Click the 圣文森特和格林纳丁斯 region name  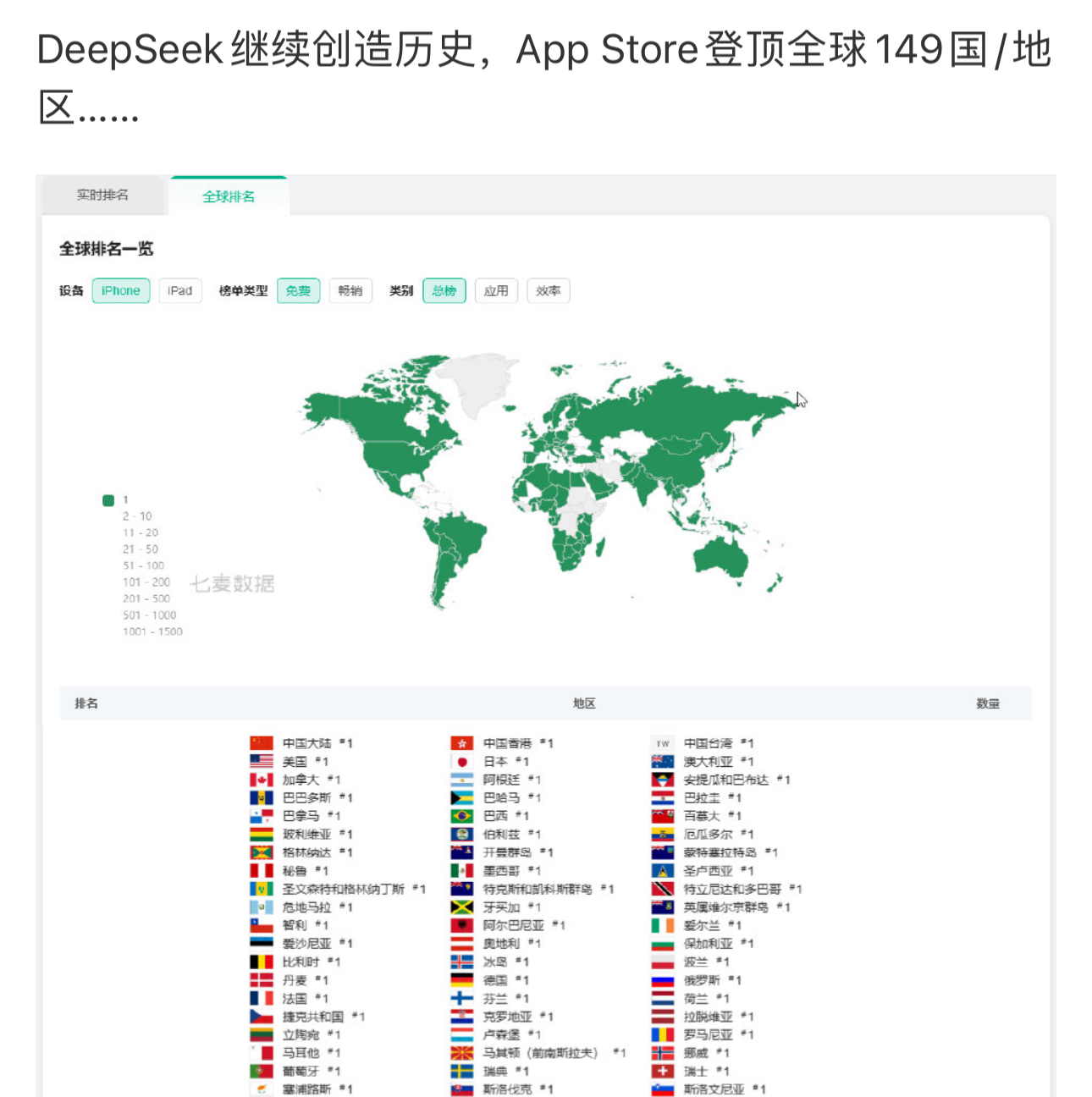pos(344,889)
